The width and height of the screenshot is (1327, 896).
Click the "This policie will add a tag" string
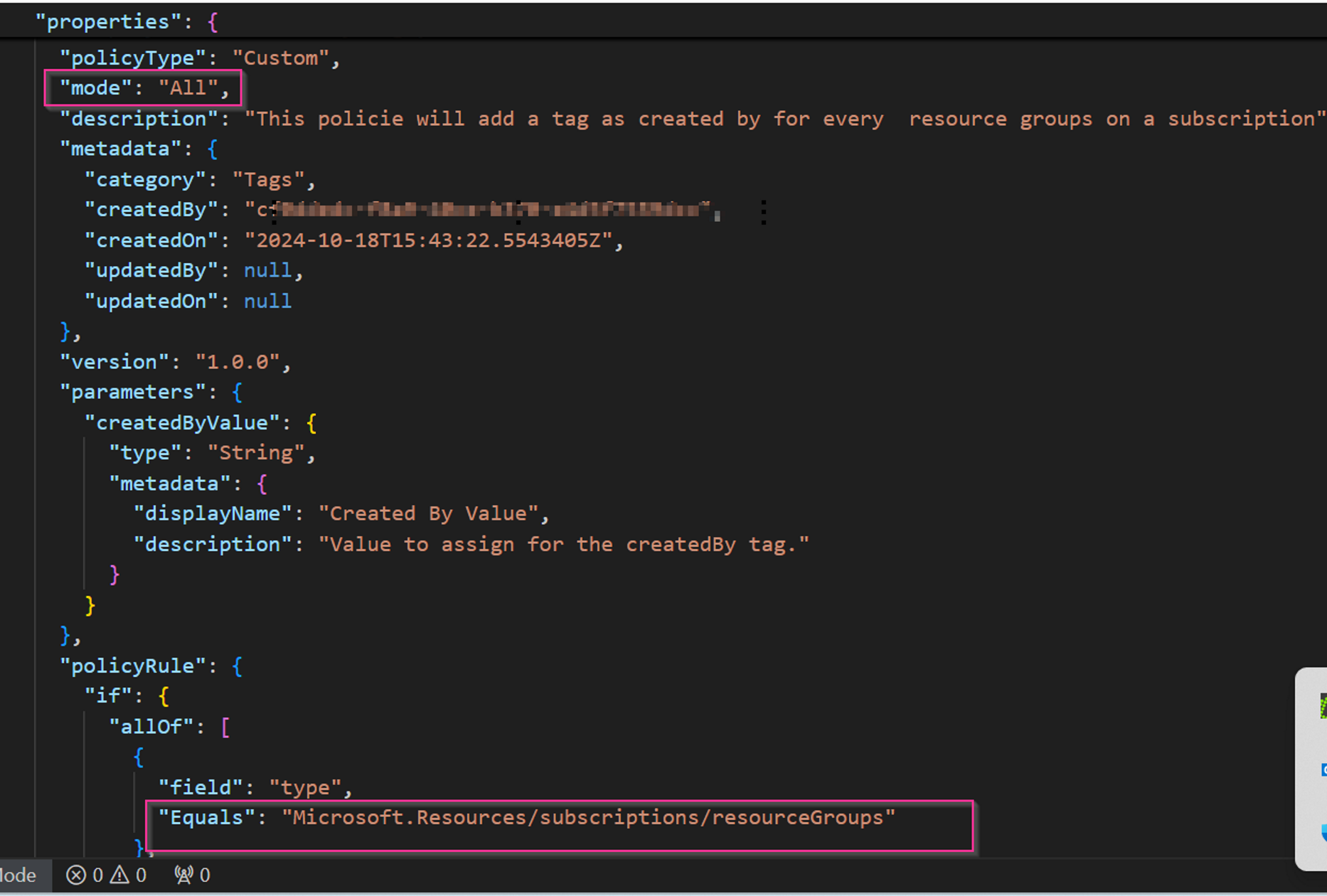click(x=785, y=118)
